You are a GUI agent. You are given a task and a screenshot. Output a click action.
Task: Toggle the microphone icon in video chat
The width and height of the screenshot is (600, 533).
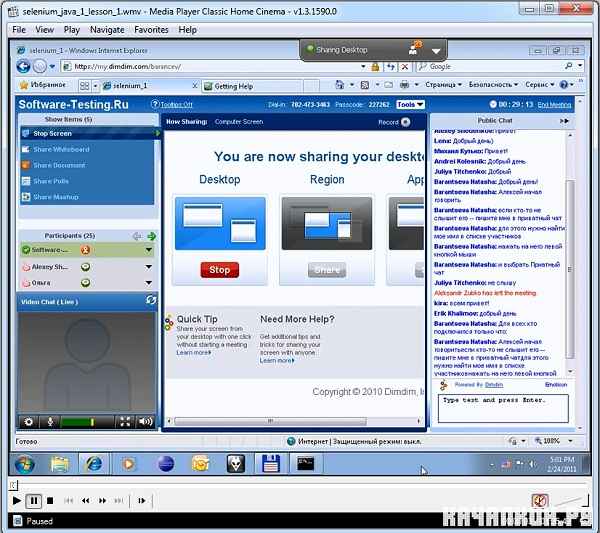(x=50, y=422)
